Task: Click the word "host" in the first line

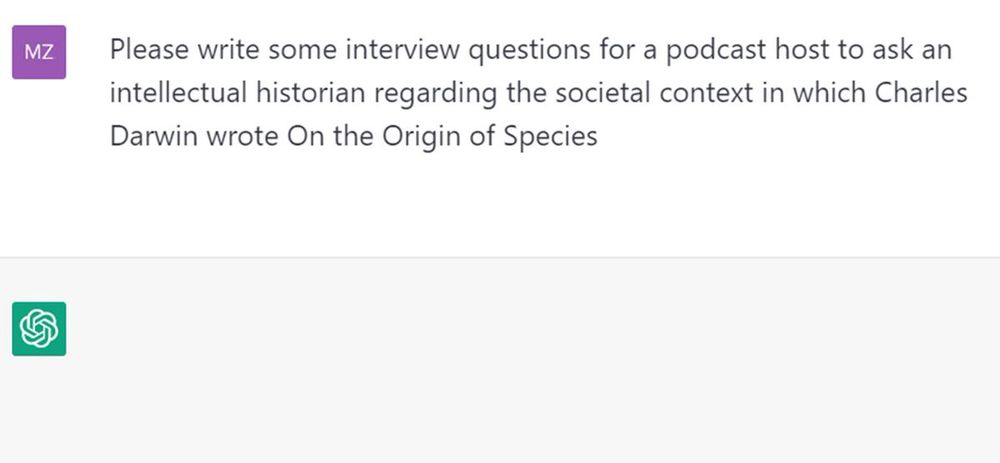Action: (802, 50)
